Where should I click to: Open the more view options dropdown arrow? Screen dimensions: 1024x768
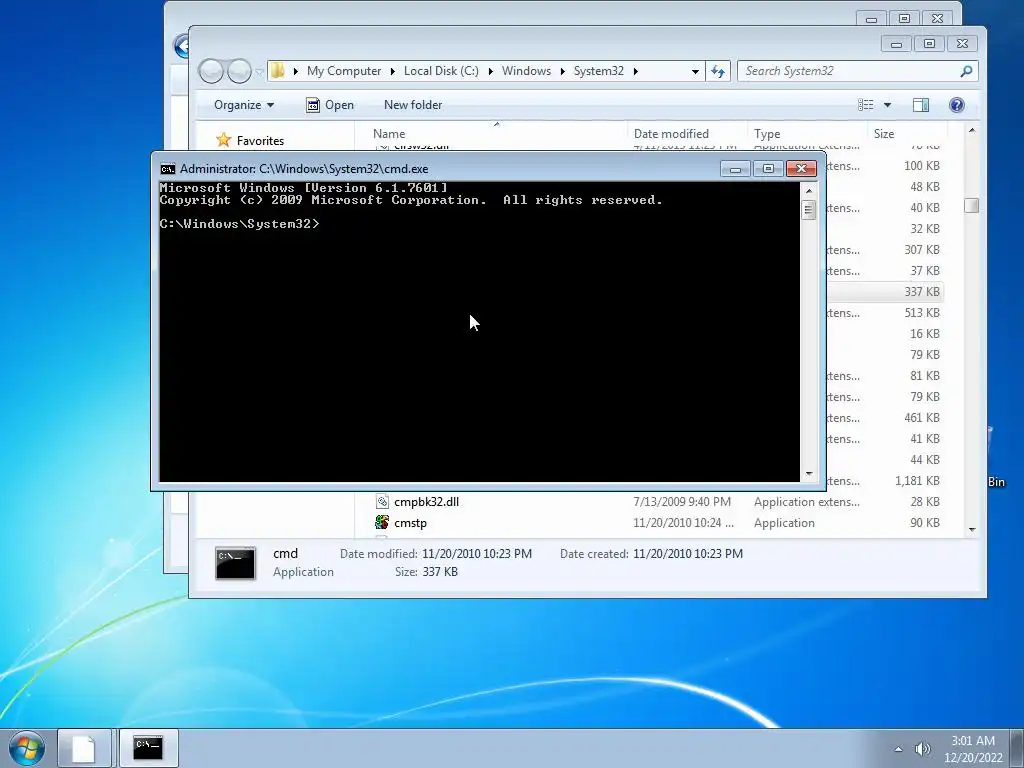(x=887, y=104)
